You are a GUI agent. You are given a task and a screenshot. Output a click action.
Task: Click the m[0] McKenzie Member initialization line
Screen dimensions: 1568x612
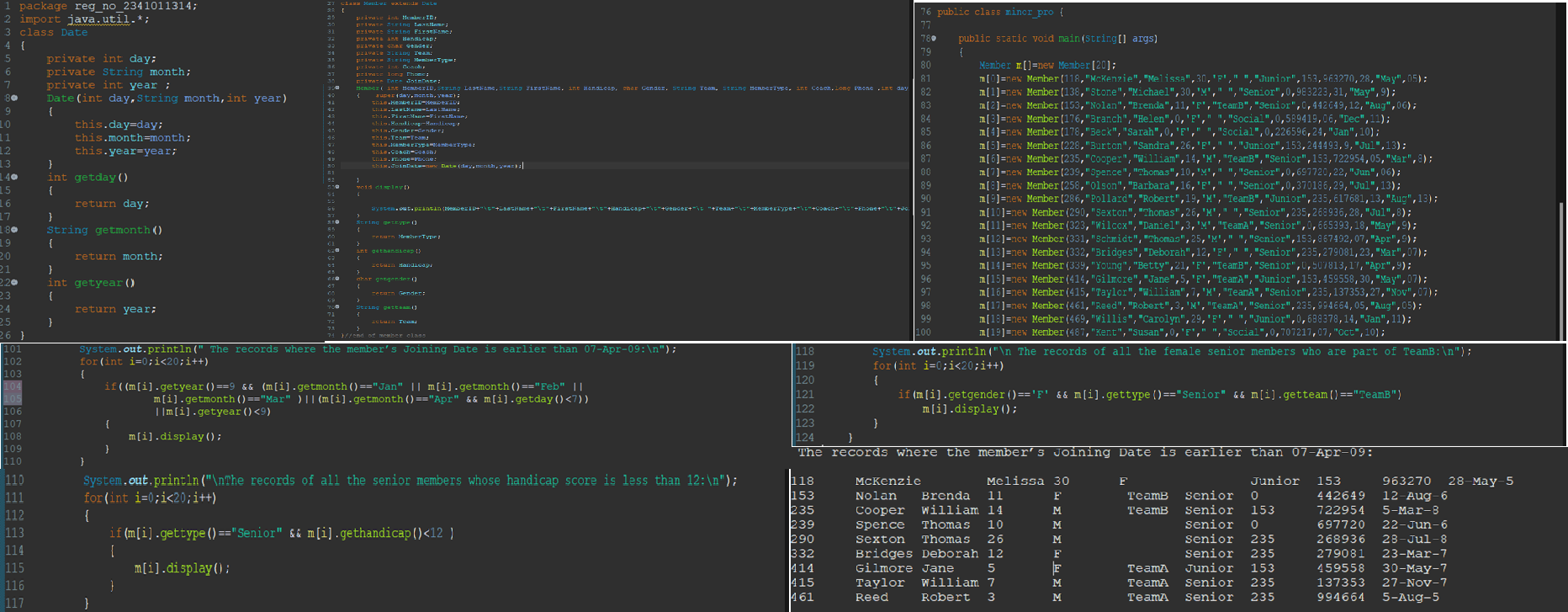coord(1203,79)
